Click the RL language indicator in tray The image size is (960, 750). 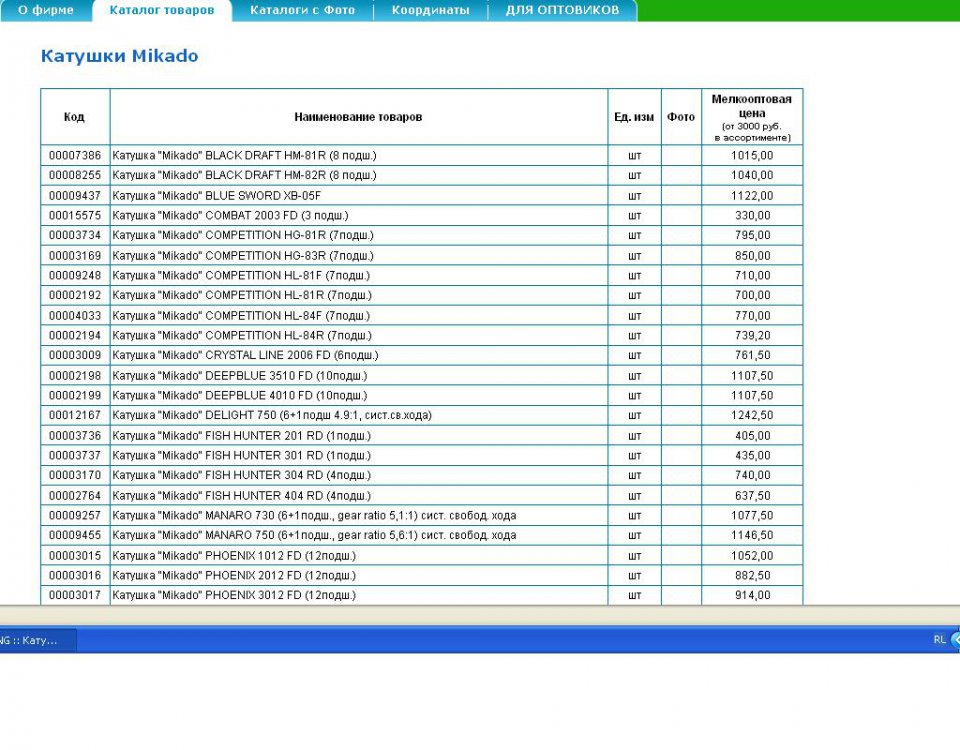939,640
